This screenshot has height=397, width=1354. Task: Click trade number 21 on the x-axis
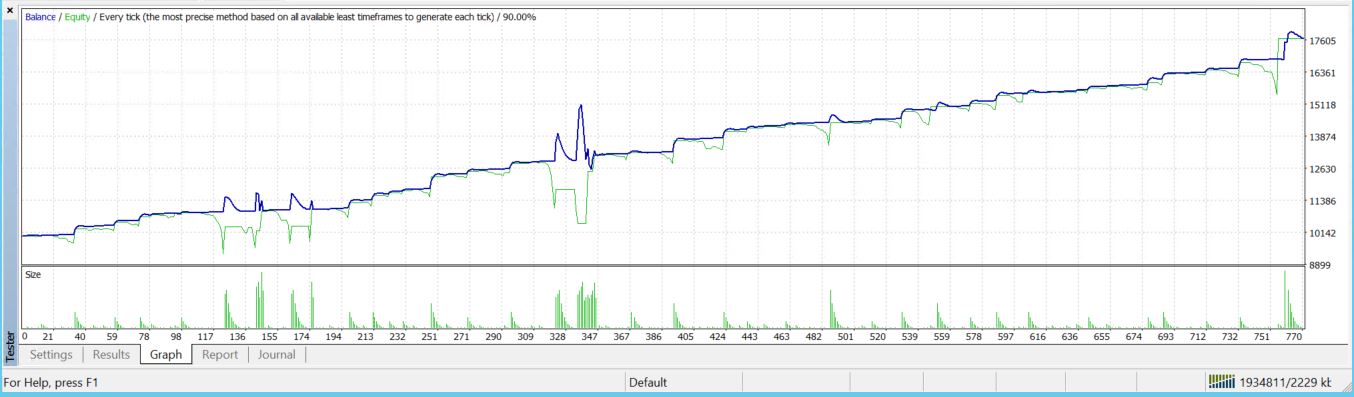click(x=48, y=337)
